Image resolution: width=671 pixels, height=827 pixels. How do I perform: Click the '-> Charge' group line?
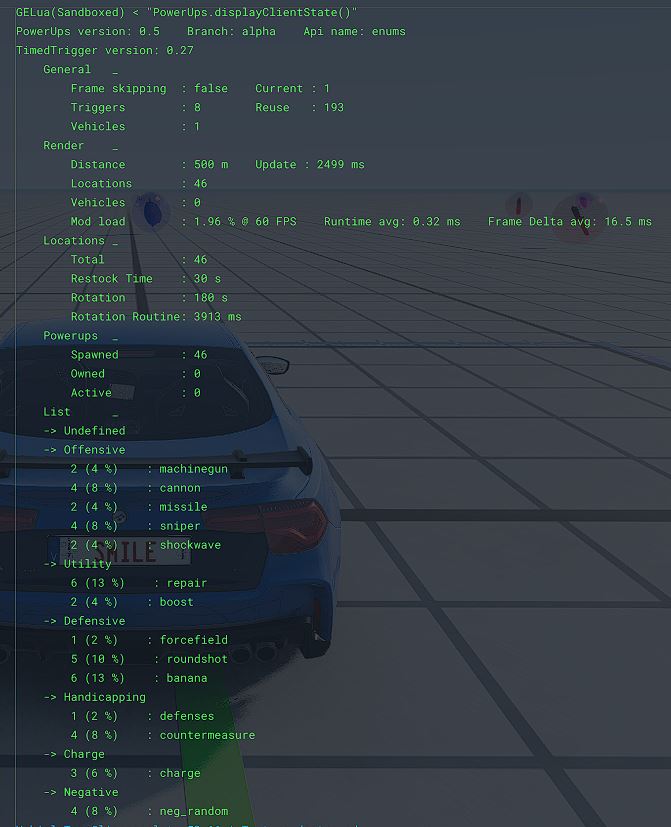[74, 754]
